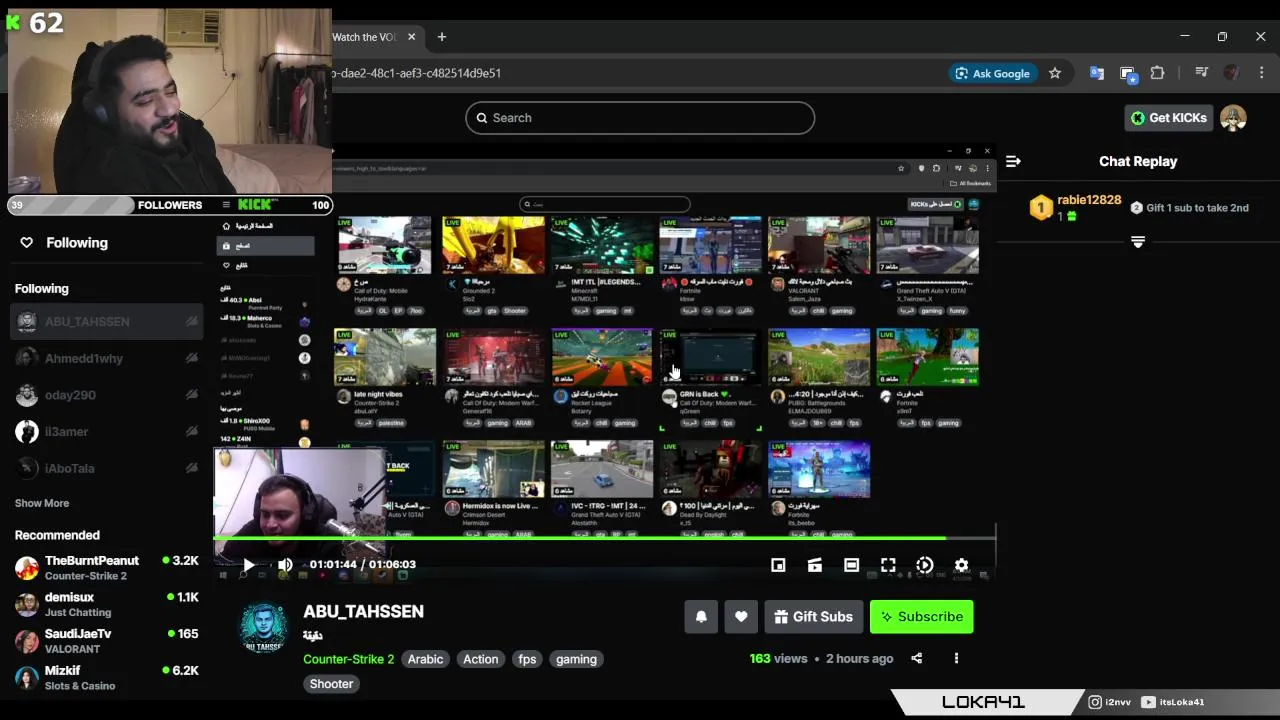
Task: Click the ABU_TAHSSEN channel name heading
Action: [364, 611]
